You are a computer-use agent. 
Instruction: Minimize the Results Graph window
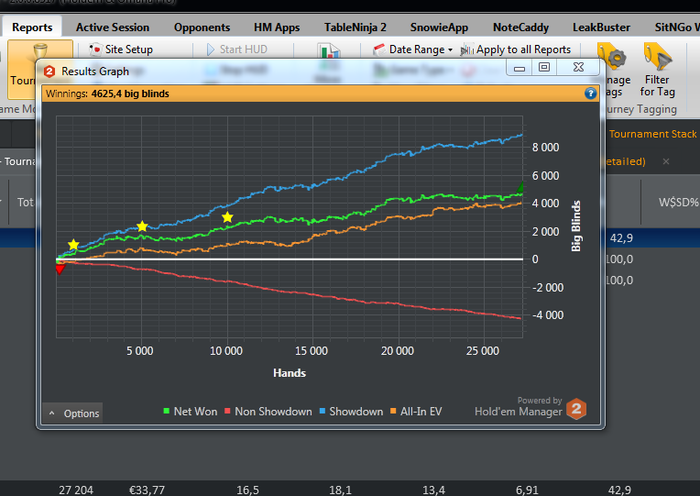click(x=519, y=67)
